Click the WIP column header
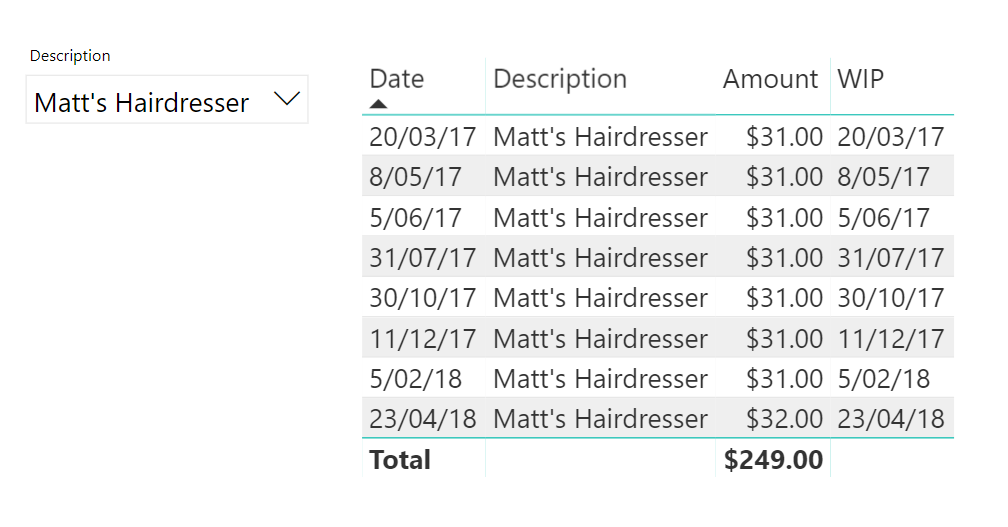1008x527 pixels. point(861,79)
